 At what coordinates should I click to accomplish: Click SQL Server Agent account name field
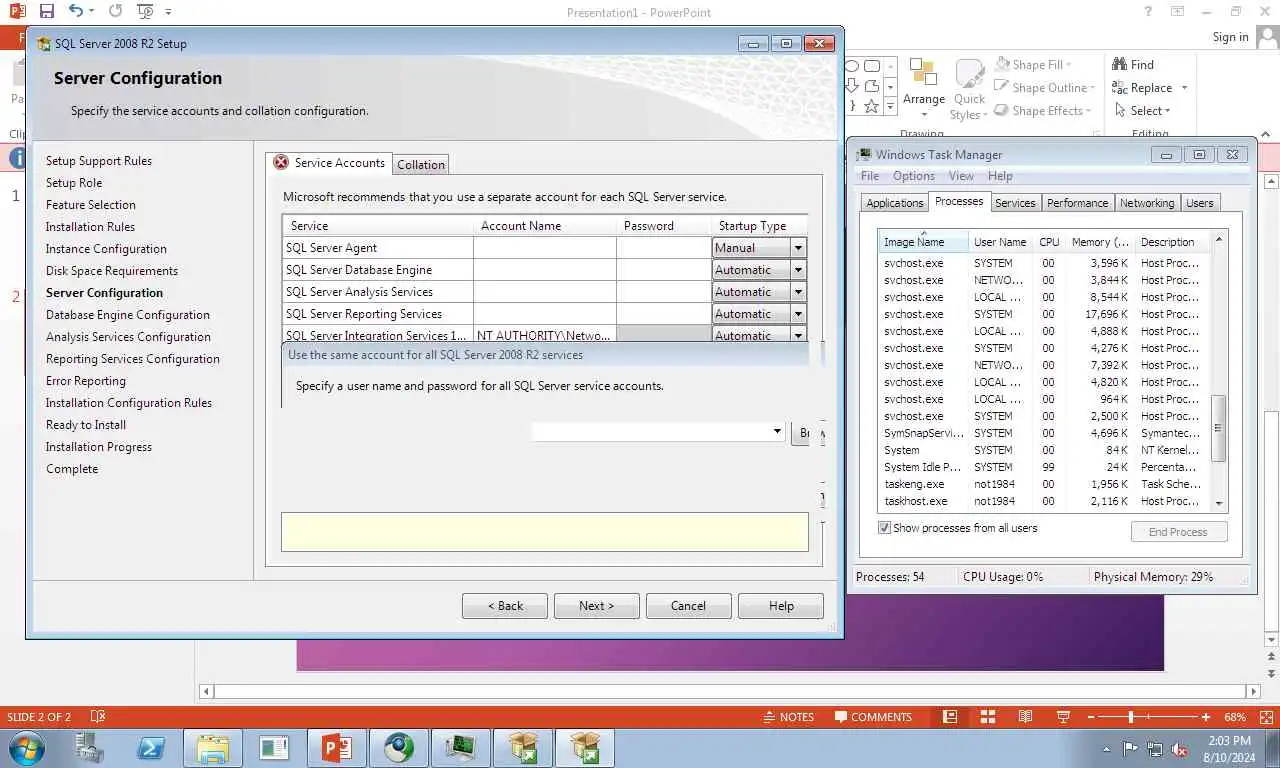coord(545,248)
